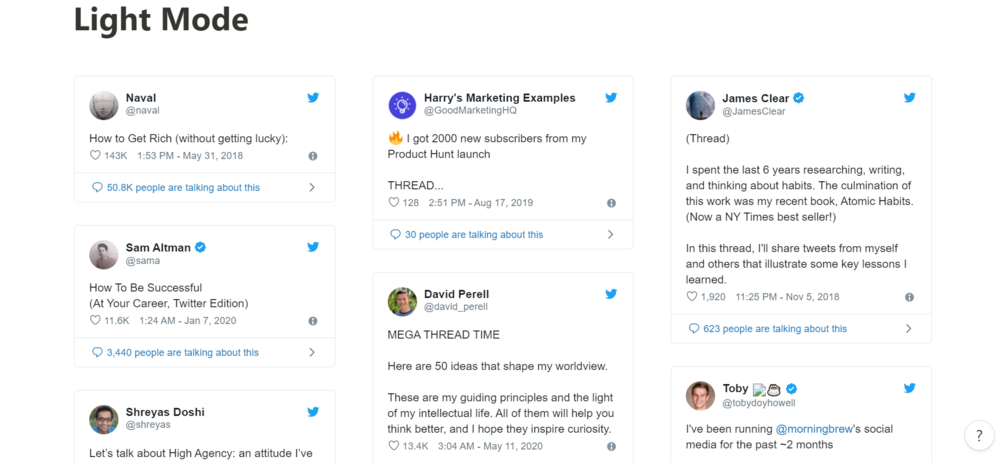The height and width of the screenshot is (463, 1005).
Task: Click chevron arrow on James Clear's thread
Action: point(908,328)
